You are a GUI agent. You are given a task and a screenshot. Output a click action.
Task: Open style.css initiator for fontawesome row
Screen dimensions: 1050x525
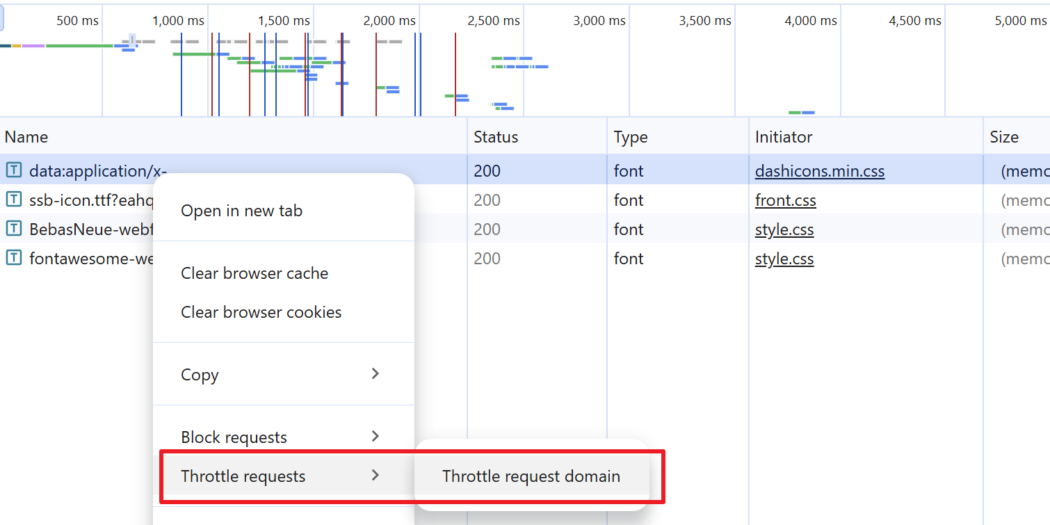pyautogui.click(x=784, y=258)
